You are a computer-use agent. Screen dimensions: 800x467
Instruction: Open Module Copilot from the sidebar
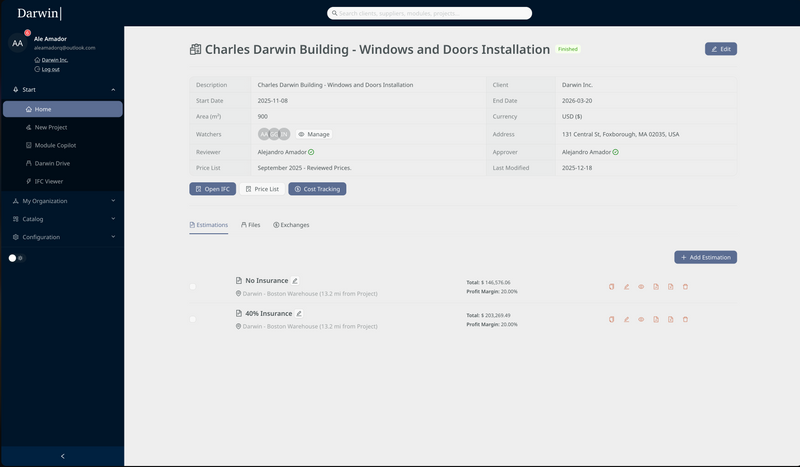[x=57, y=145]
